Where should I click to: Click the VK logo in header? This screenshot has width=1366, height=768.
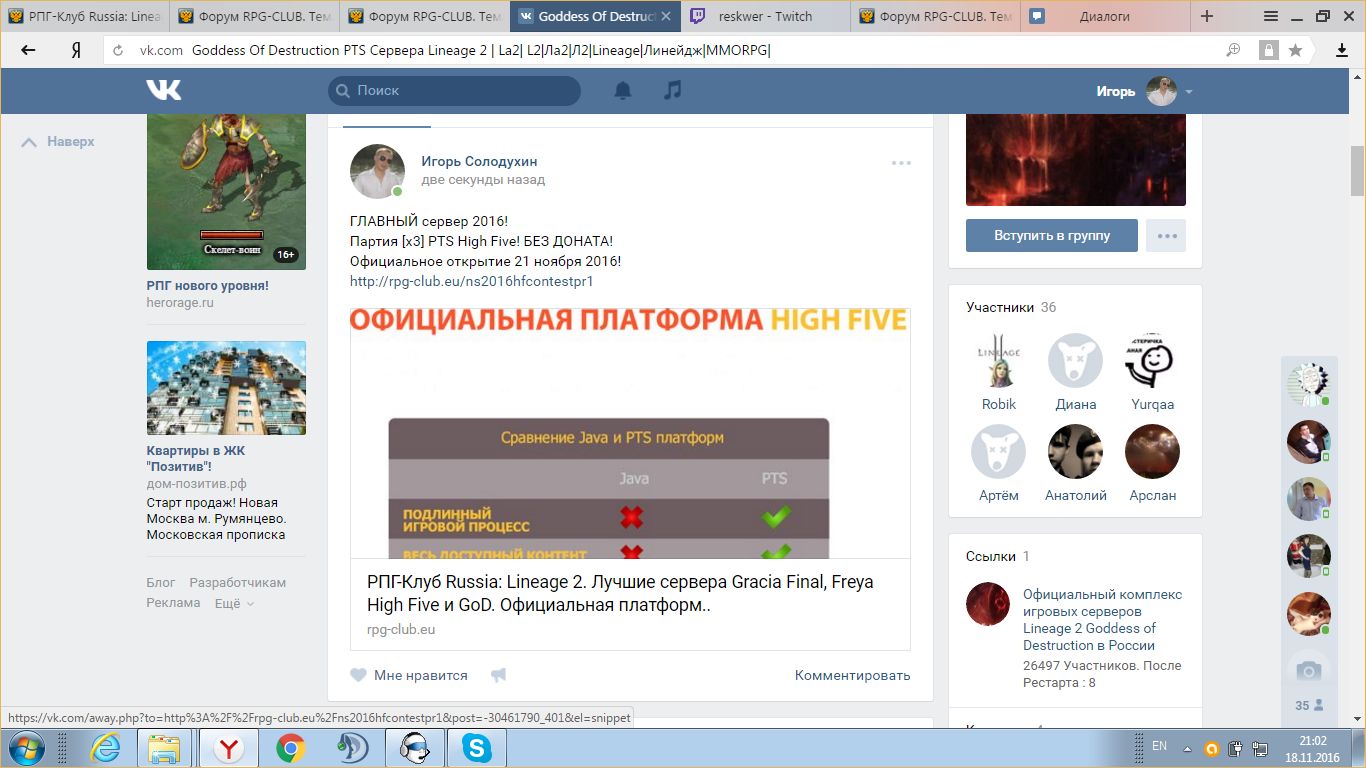[x=163, y=90]
